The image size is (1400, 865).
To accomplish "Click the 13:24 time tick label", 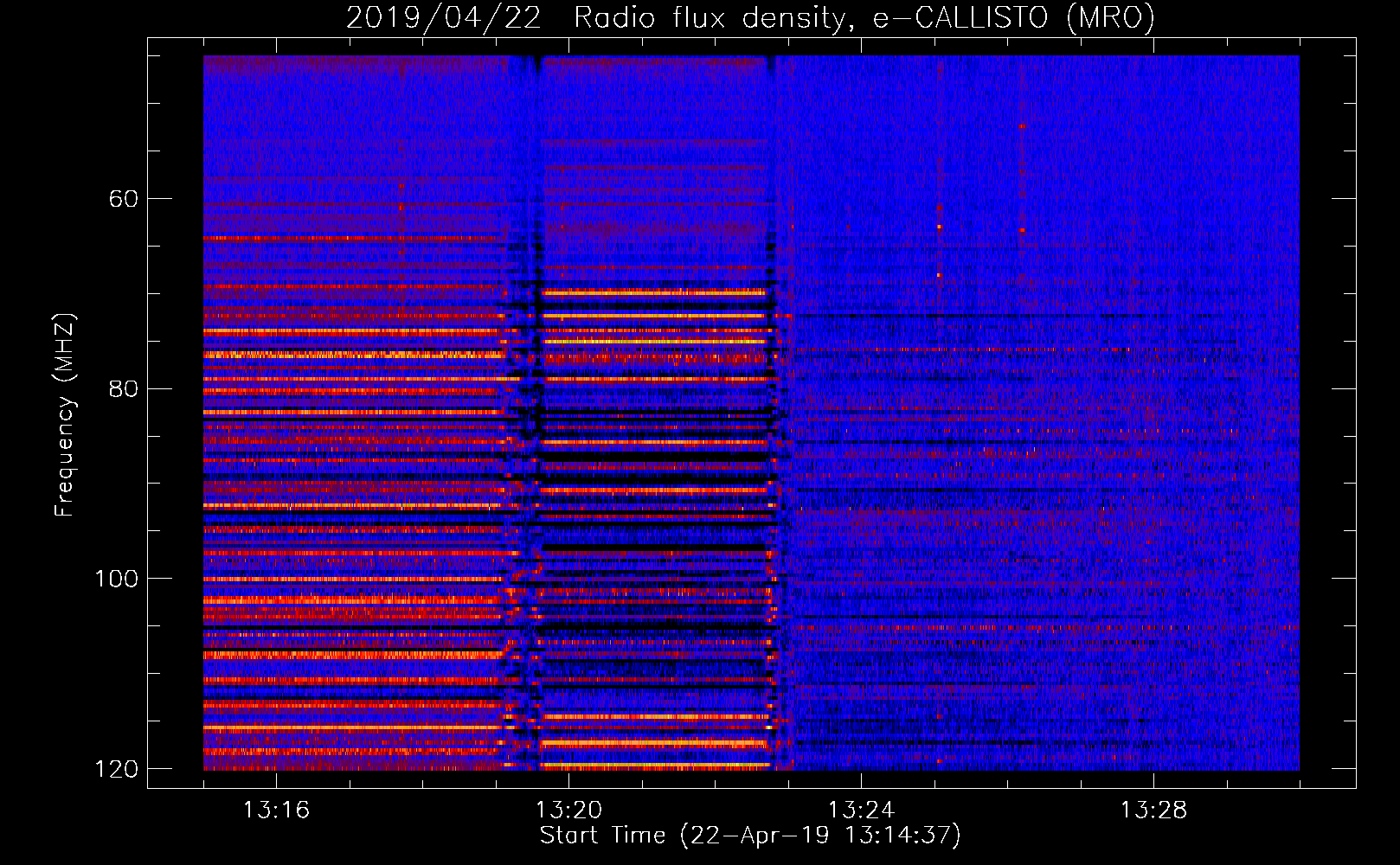I will coord(861,811).
